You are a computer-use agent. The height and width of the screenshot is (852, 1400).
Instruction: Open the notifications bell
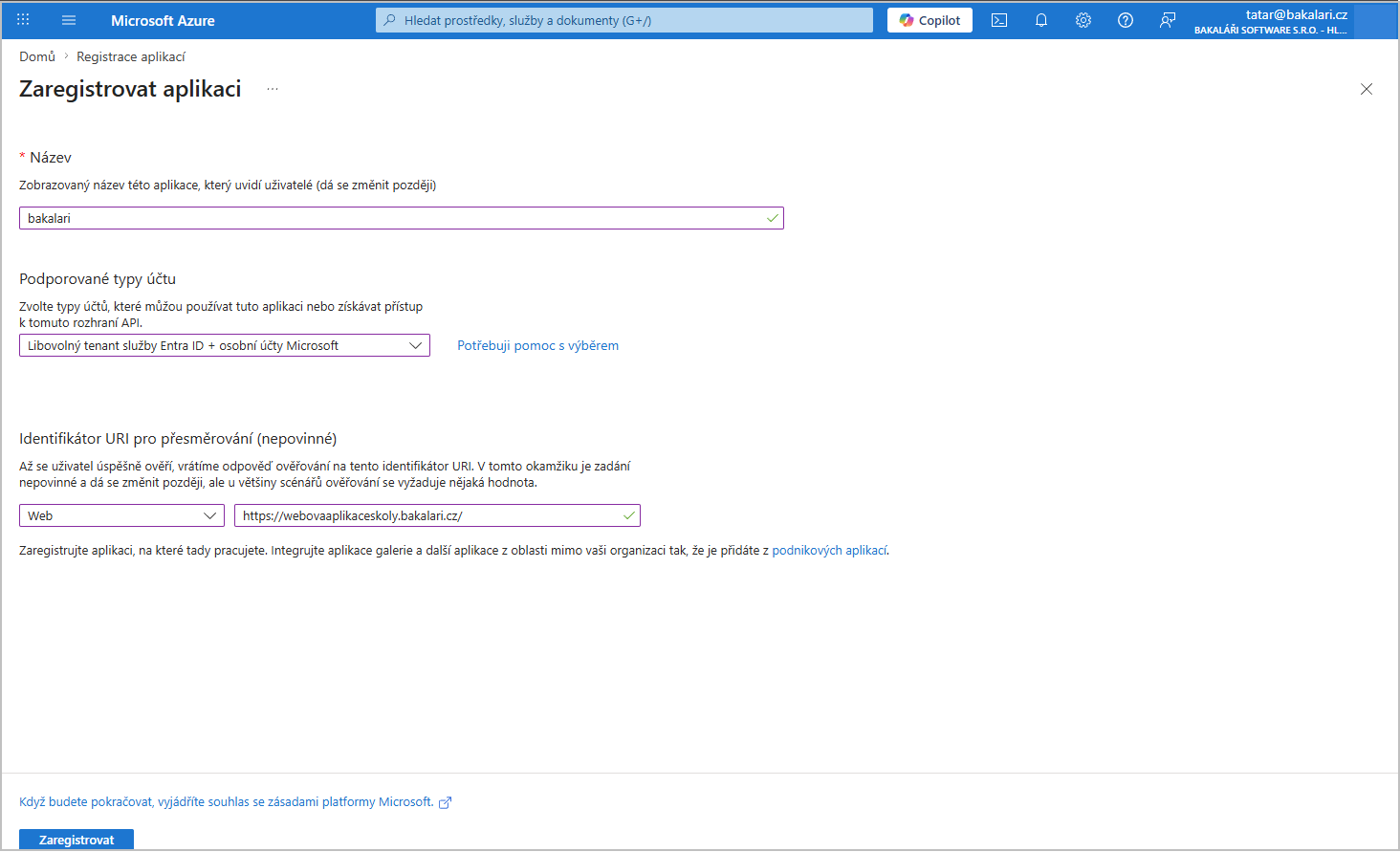[1041, 20]
